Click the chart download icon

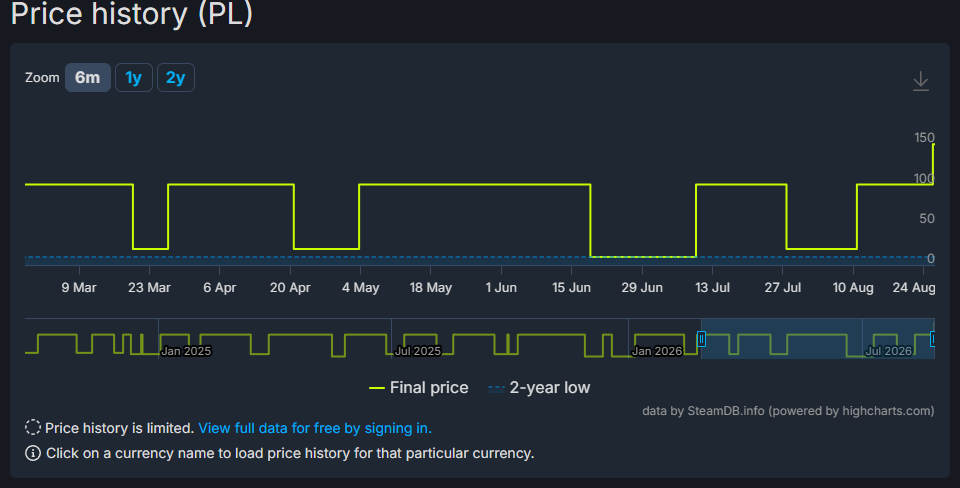920,81
